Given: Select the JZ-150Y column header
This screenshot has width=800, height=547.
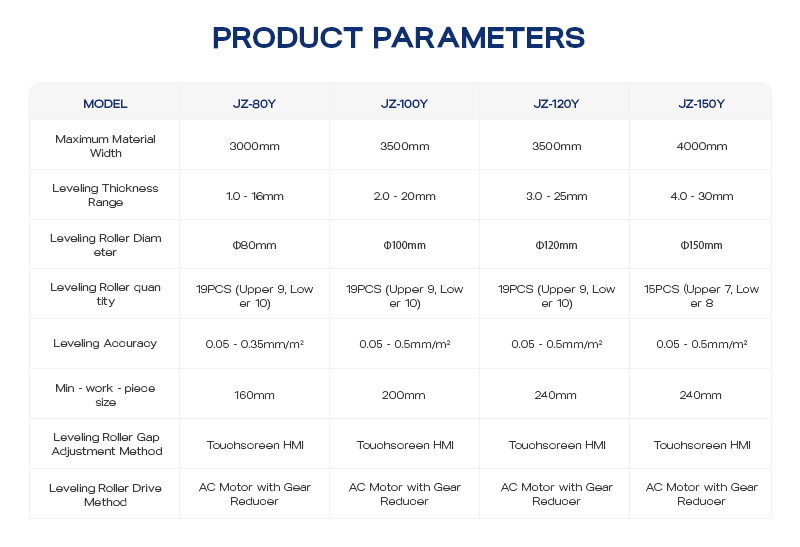Looking at the screenshot, I should [701, 103].
